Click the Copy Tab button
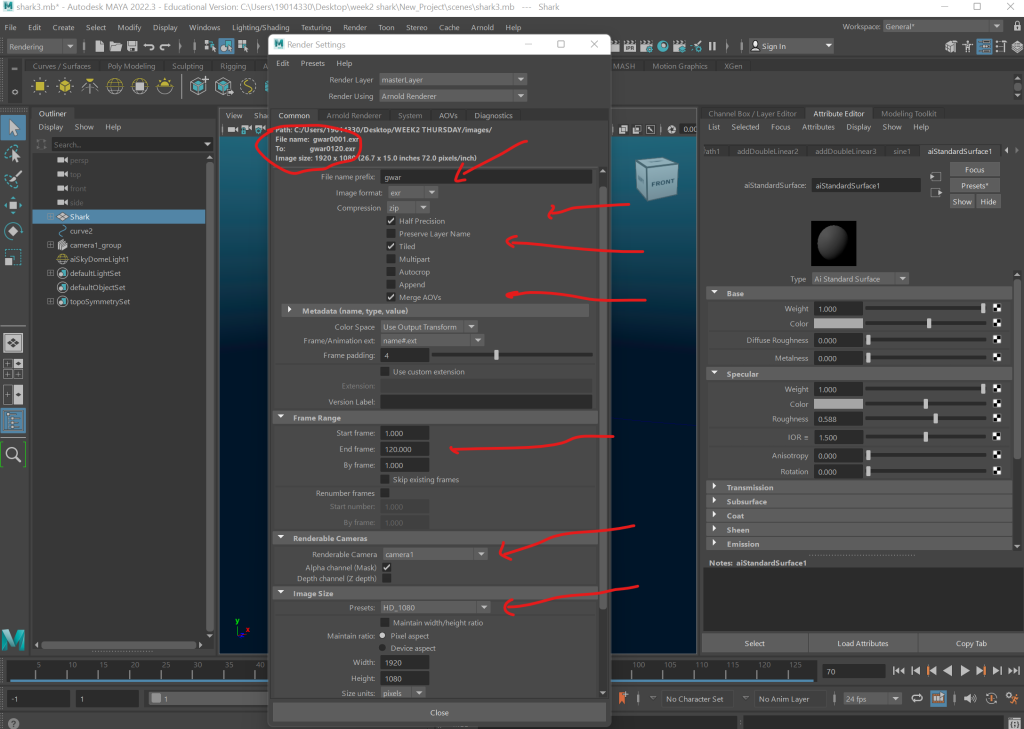 coord(970,643)
